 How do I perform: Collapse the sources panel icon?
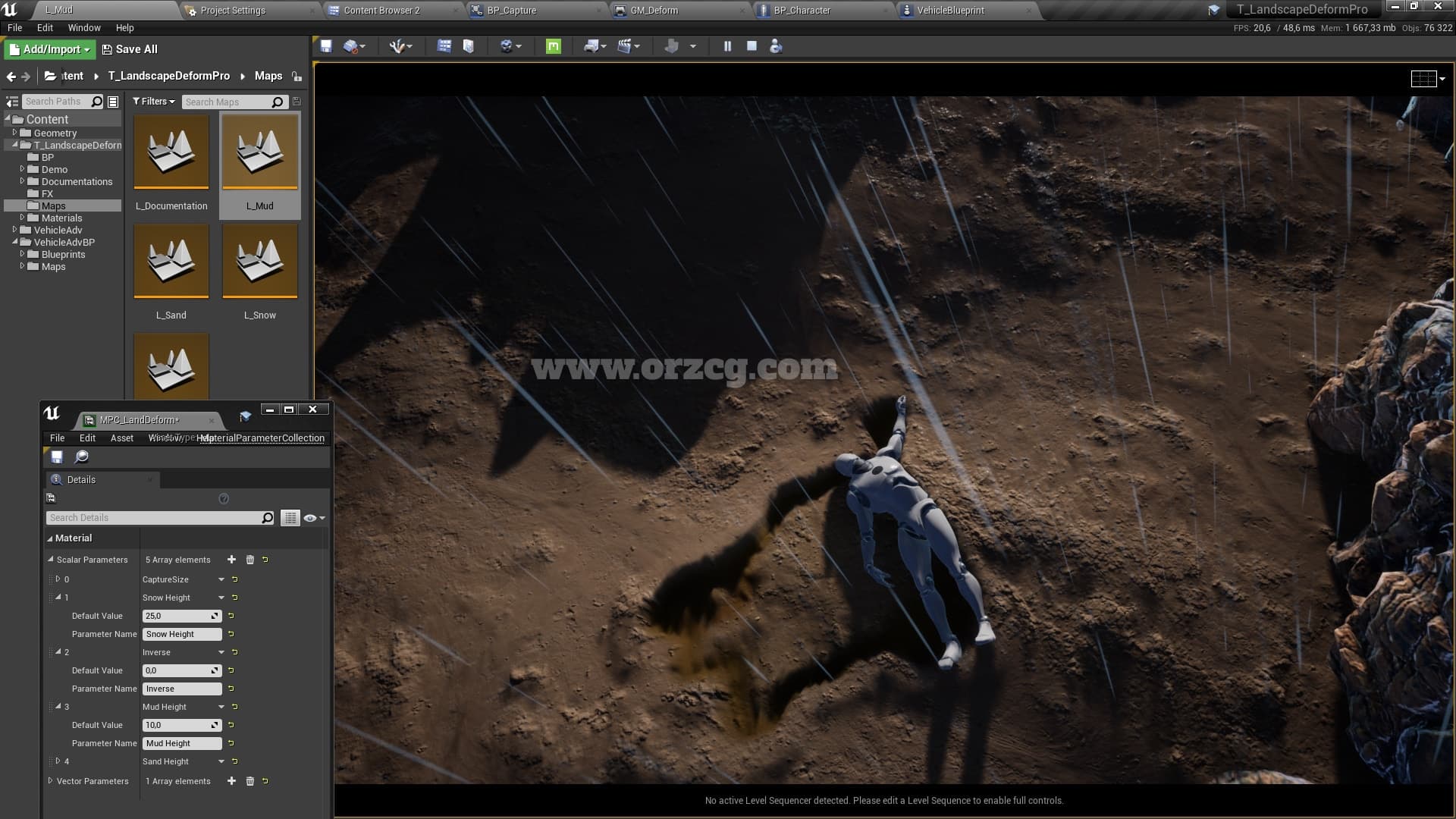12,102
